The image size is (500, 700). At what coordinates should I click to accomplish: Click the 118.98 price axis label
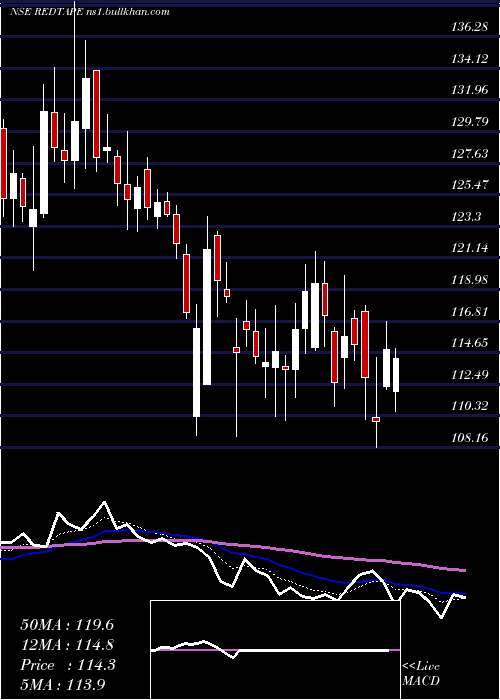tap(469, 280)
